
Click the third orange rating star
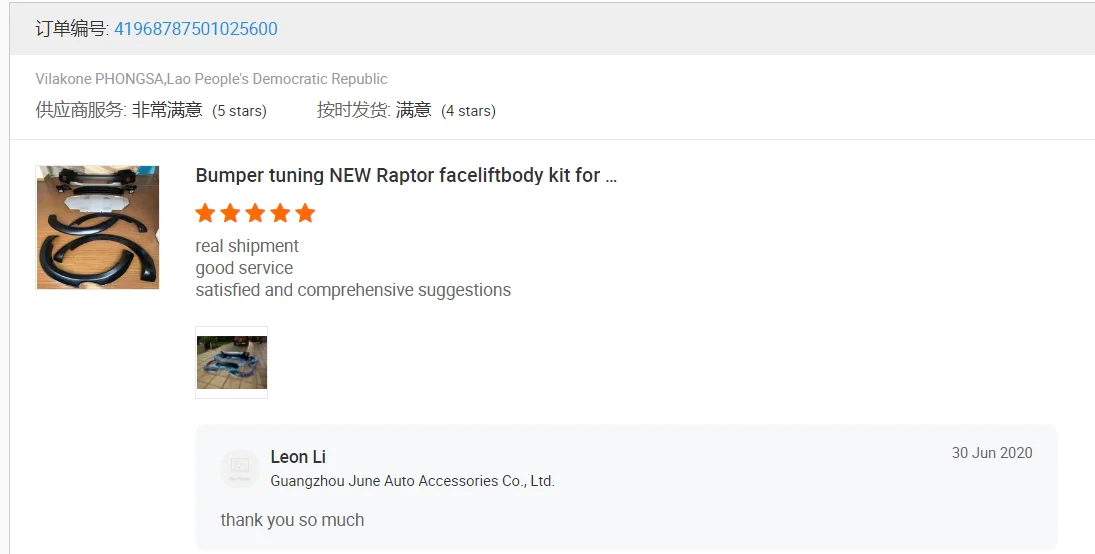coord(255,213)
